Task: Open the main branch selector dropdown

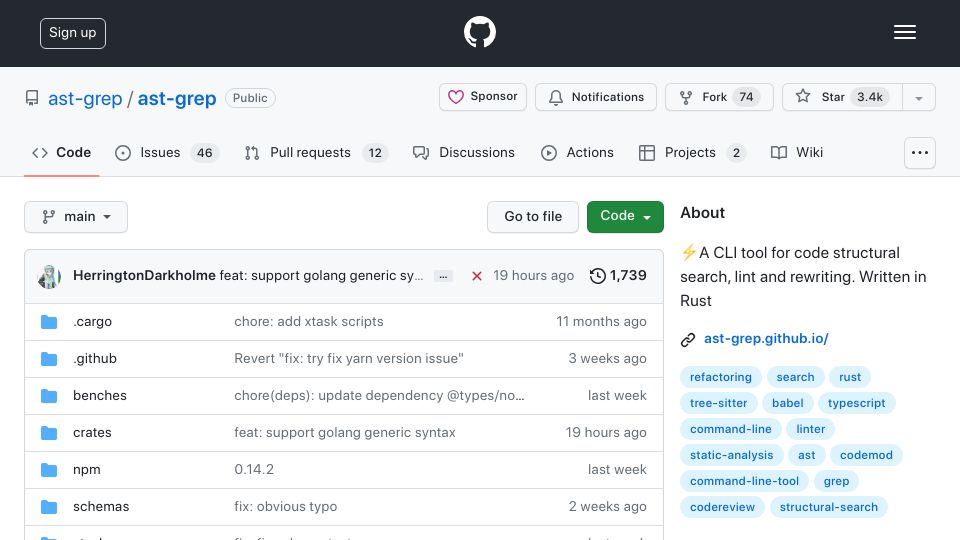Action: (76, 217)
